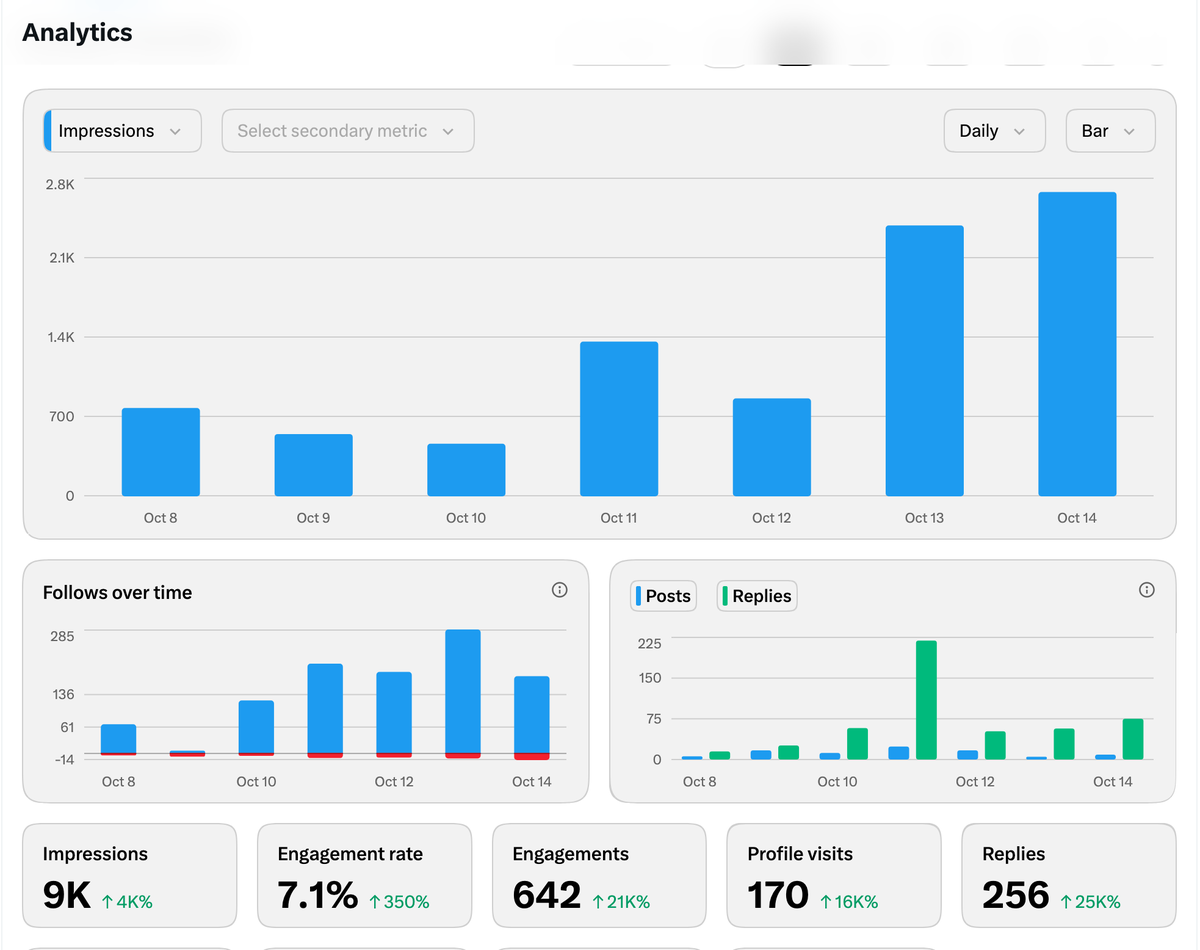Open the Select secondary metric dropdown
This screenshot has height=950, width=1200.
click(x=348, y=131)
